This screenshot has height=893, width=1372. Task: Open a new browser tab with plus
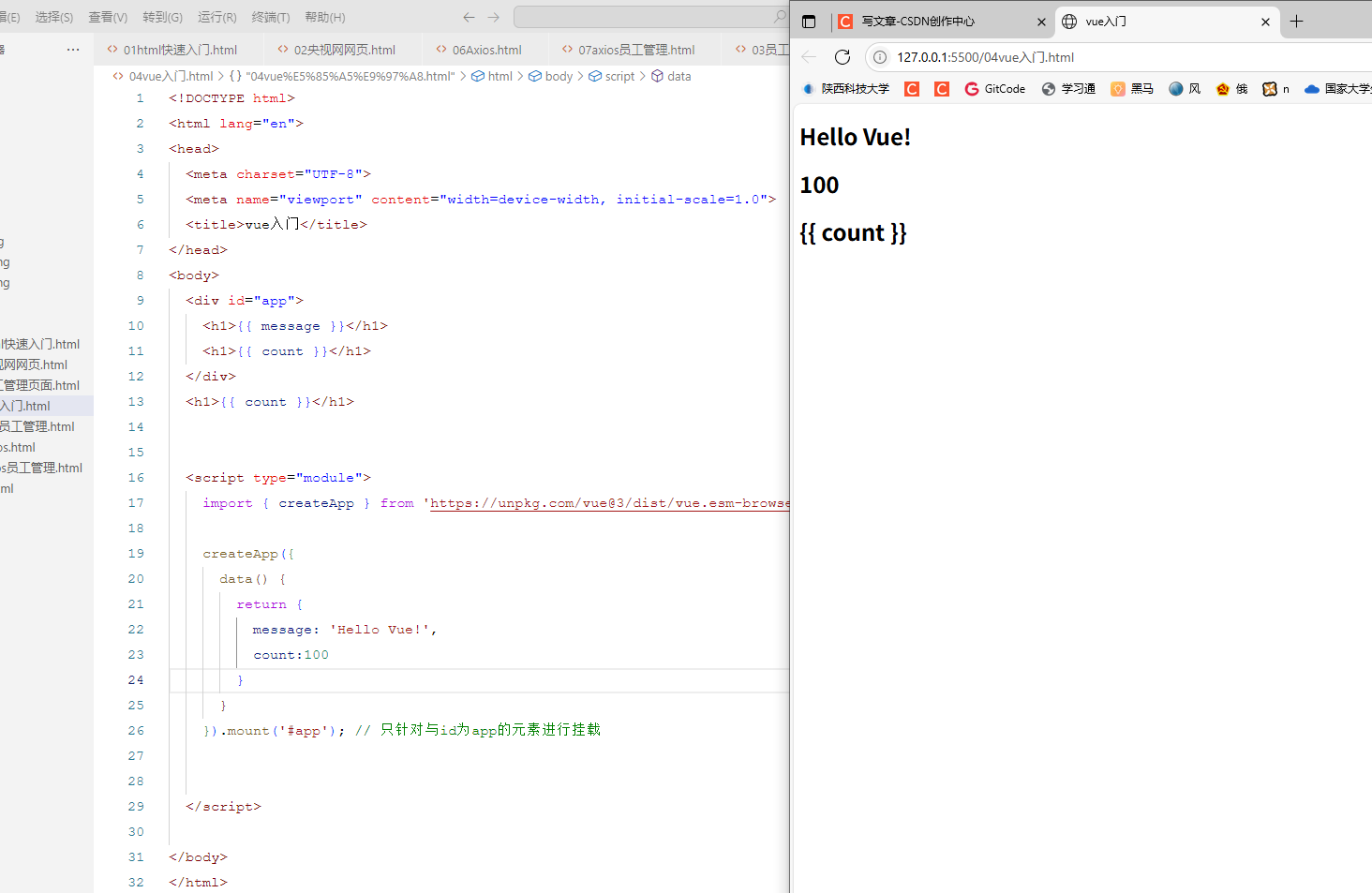point(1296,22)
